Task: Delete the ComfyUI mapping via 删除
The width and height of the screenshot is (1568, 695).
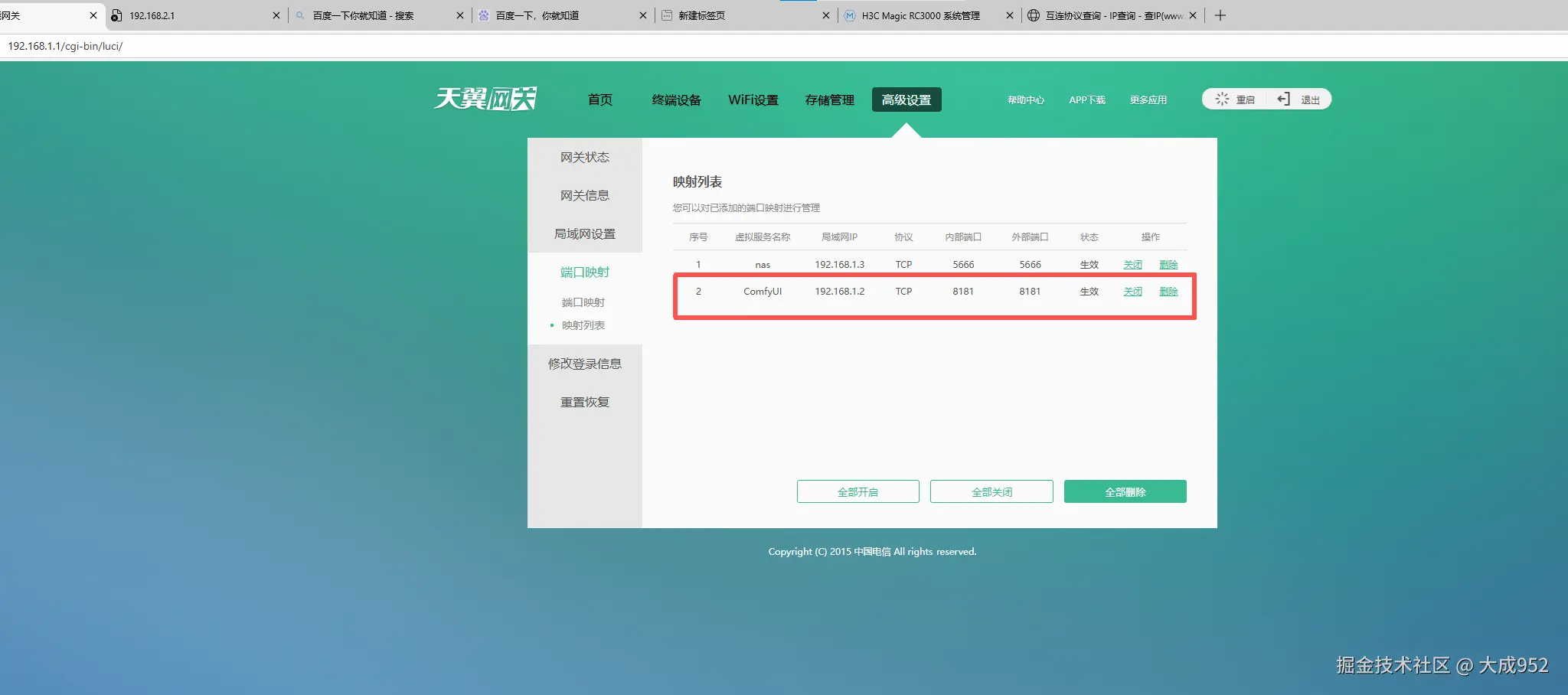Action: tap(1170, 291)
